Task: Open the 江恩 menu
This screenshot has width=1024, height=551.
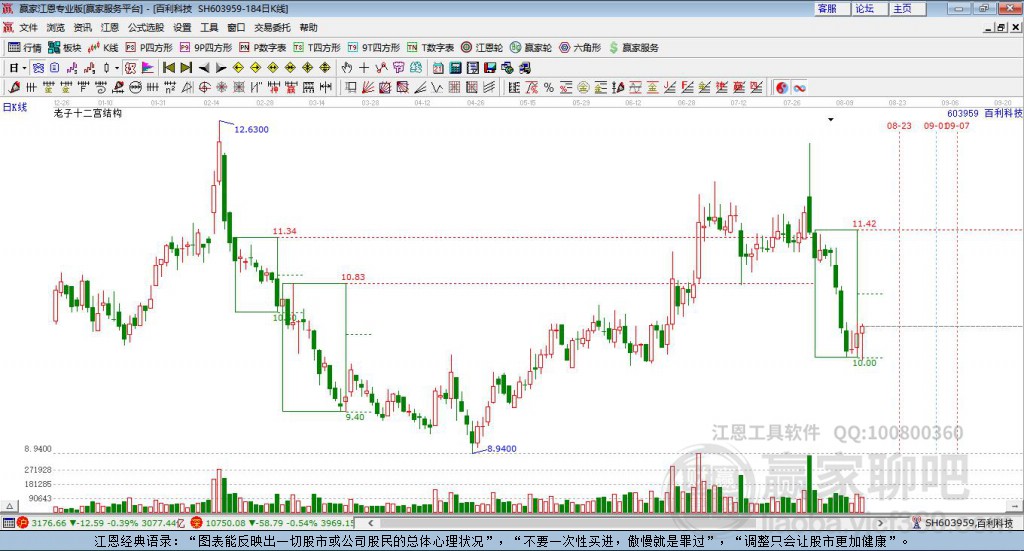Action: tap(110, 27)
